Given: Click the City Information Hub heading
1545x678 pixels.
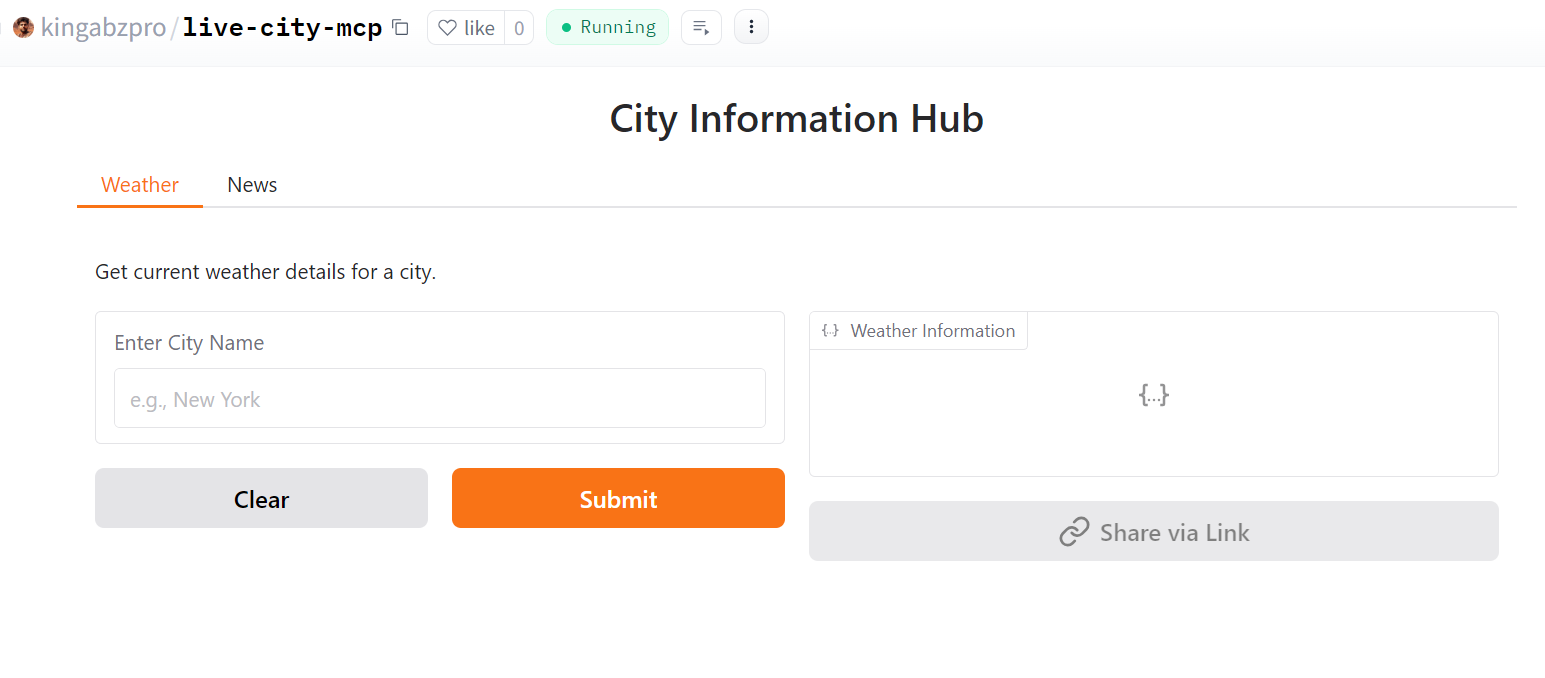Looking at the screenshot, I should [x=797, y=119].
